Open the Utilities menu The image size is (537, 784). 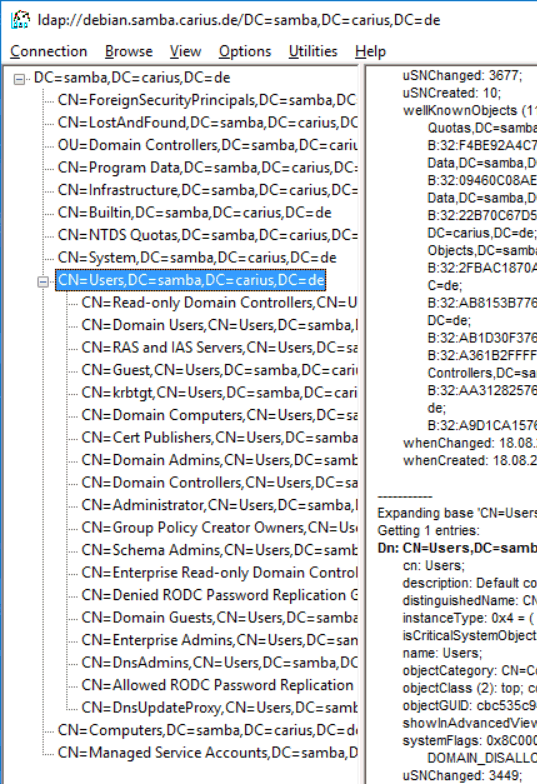coord(313,52)
